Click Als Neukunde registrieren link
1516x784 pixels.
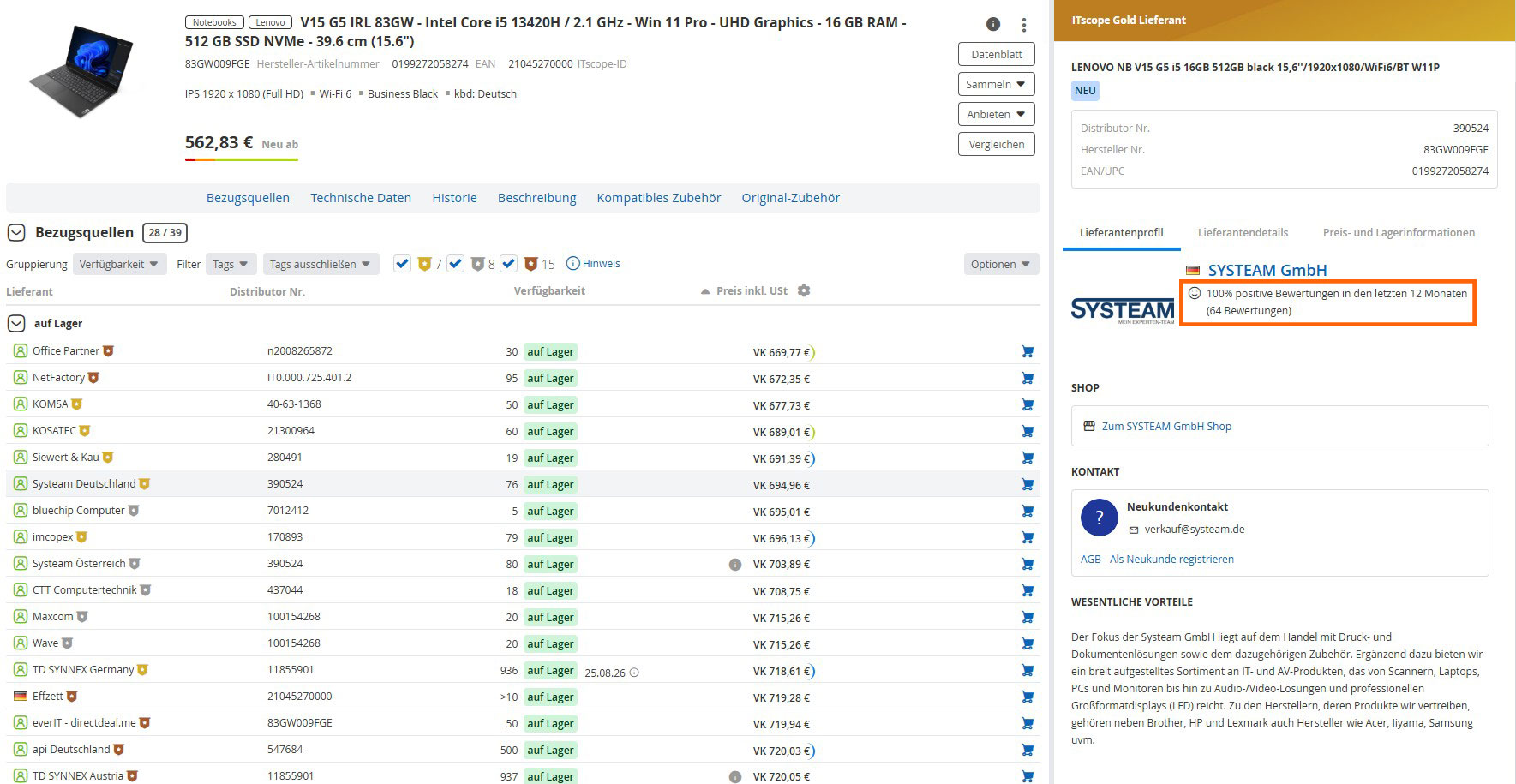pyautogui.click(x=1171, y=559)
